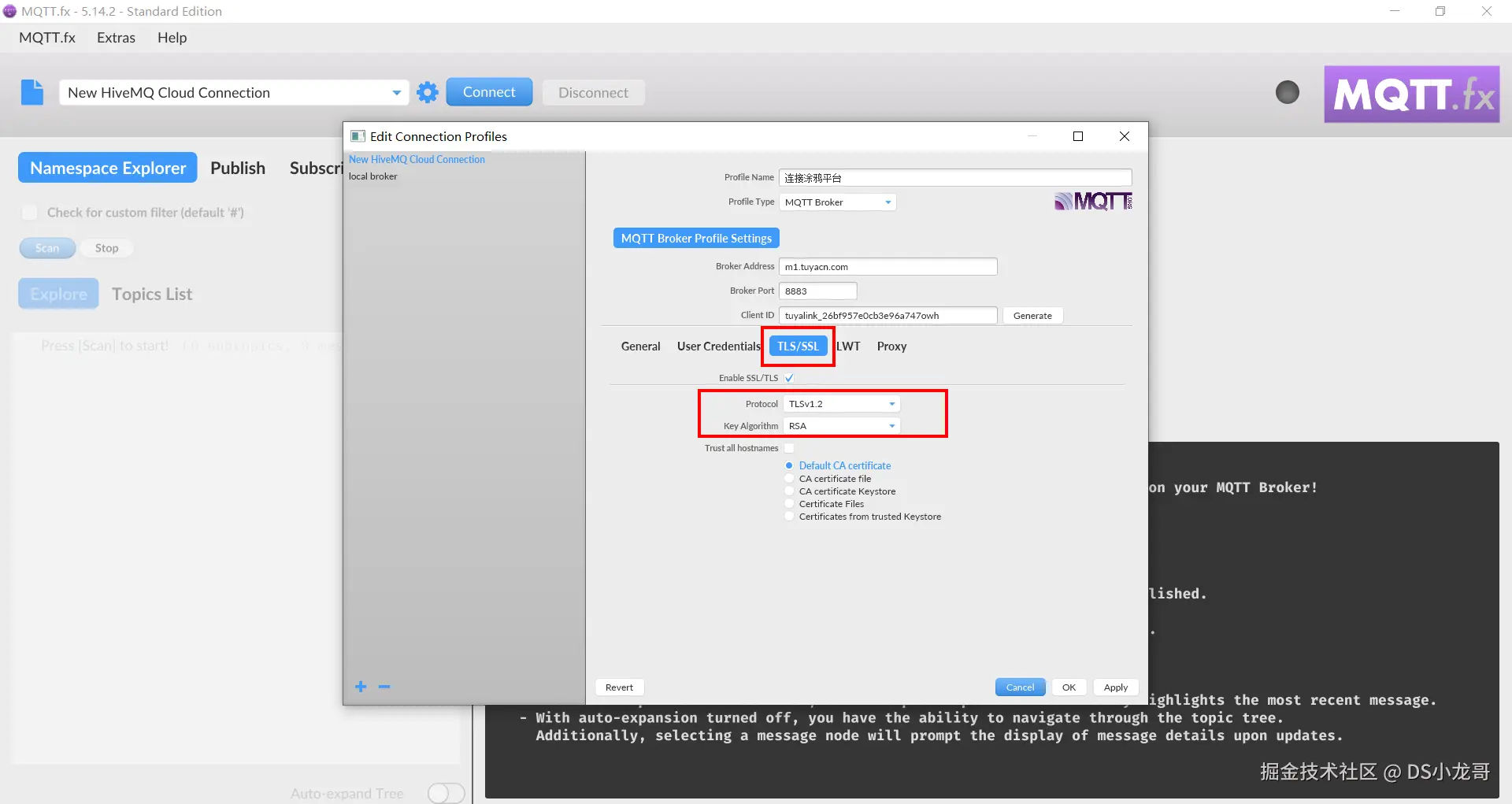Toggle the Auto-expand Tree switch
The image size is (1512, 804).
(x=446, y=793)
